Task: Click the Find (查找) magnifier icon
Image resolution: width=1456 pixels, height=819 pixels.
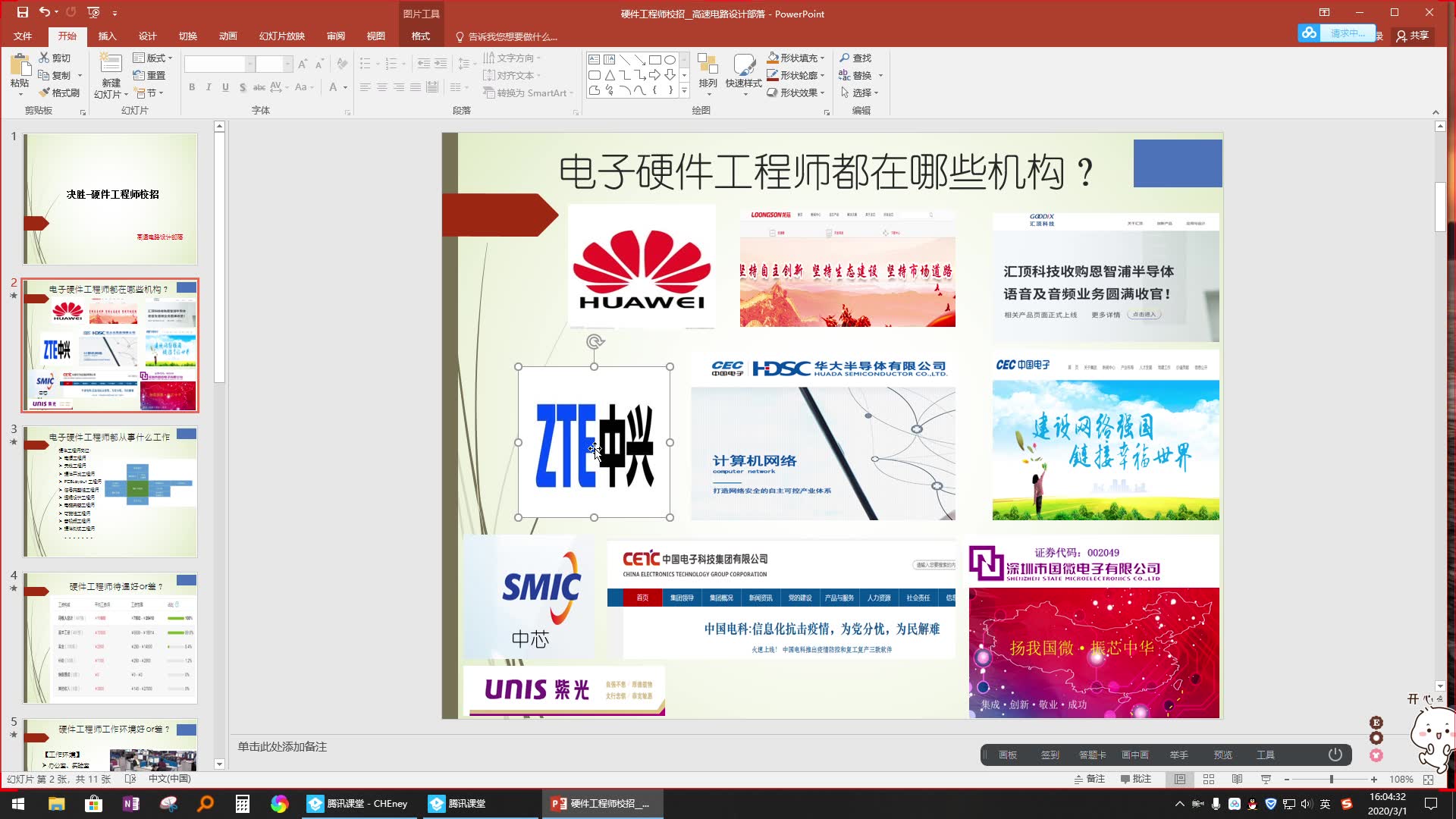Action: point(845,58)
